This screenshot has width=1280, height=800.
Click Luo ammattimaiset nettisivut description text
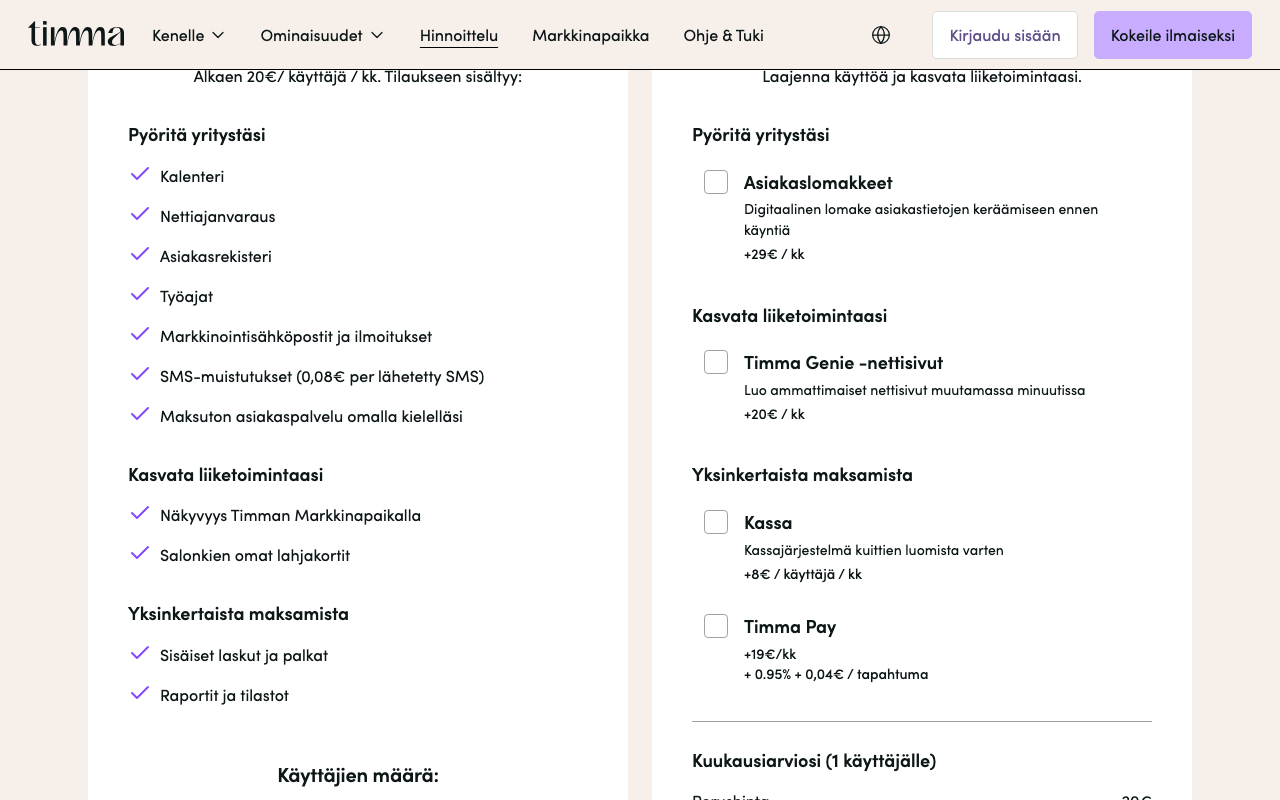[914, 390]
